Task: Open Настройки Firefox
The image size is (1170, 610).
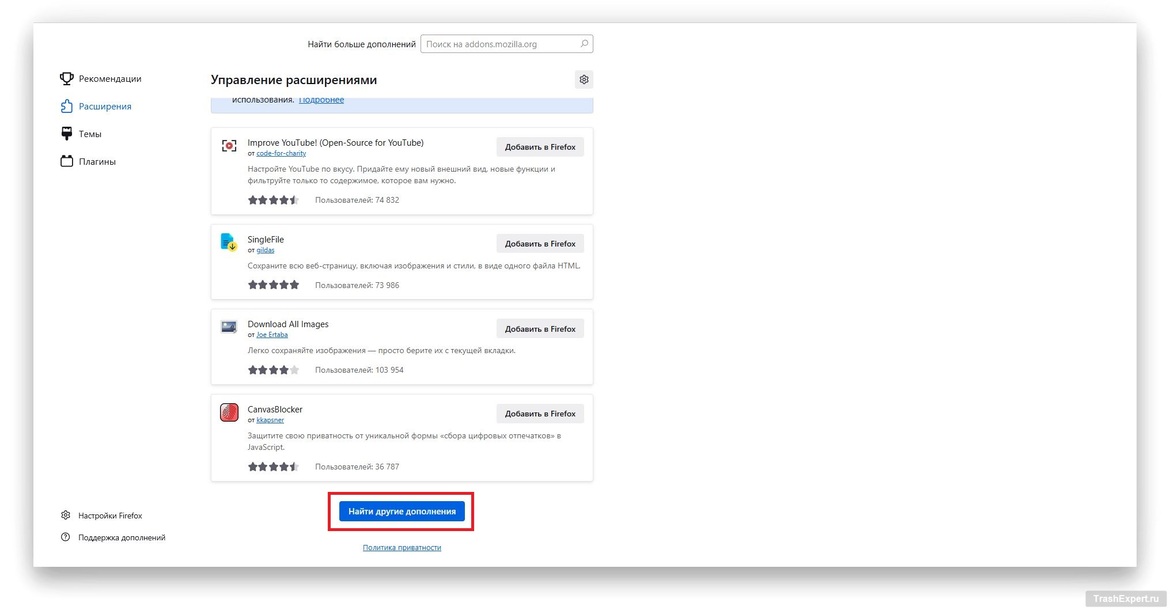Action: coord(110,515)
